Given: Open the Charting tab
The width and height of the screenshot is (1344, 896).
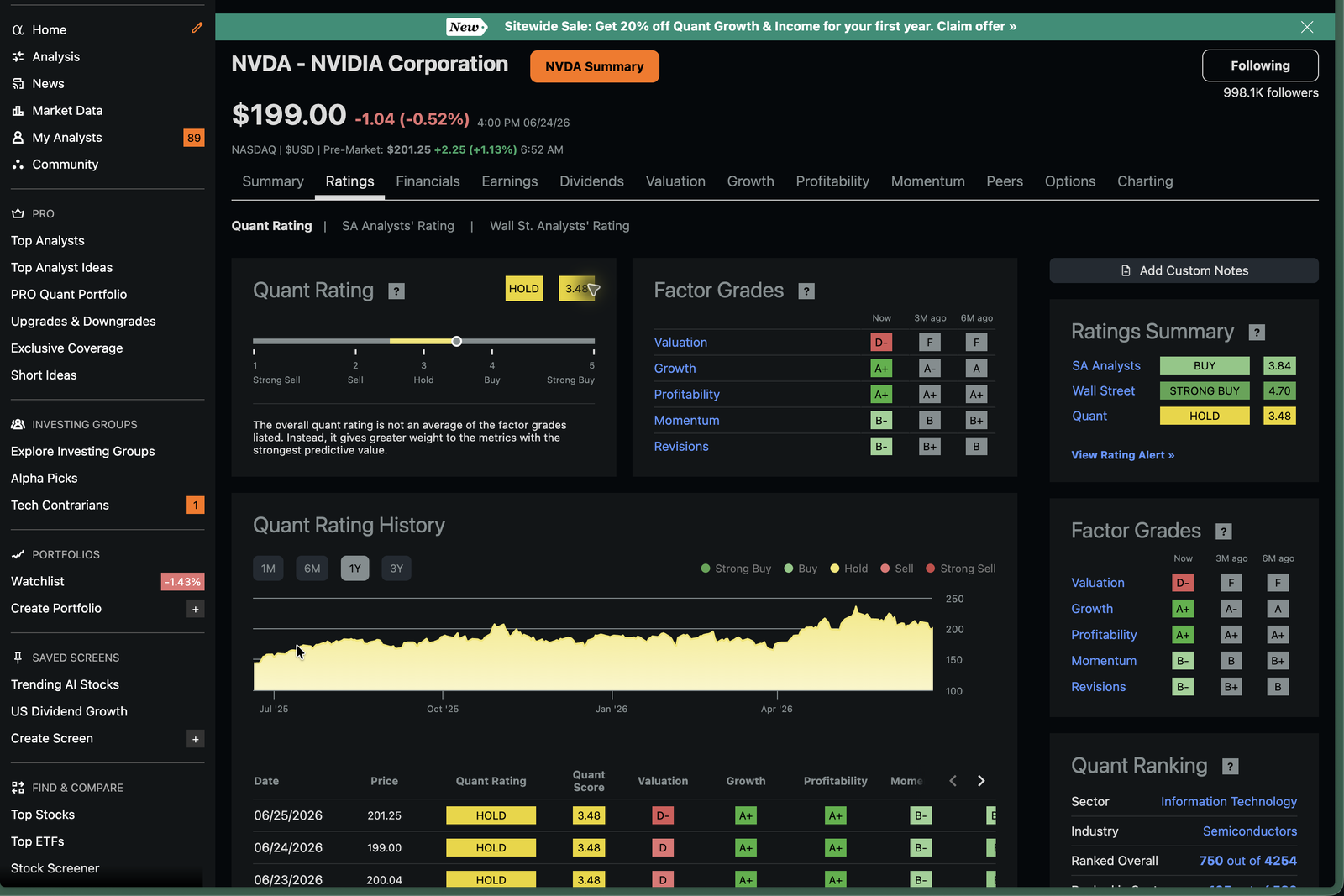Looking at the screenshot, I should click(x=1145, y=181).
